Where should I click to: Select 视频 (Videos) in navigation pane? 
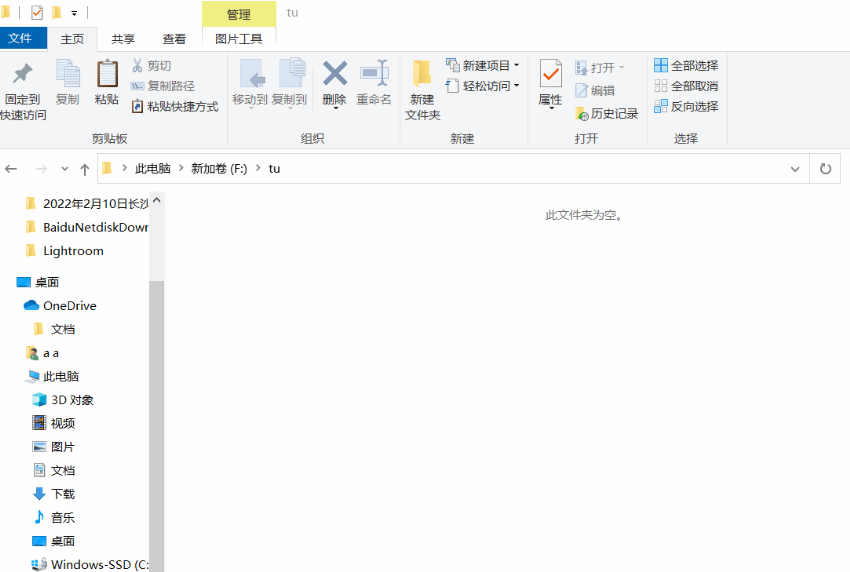point(54,423)
